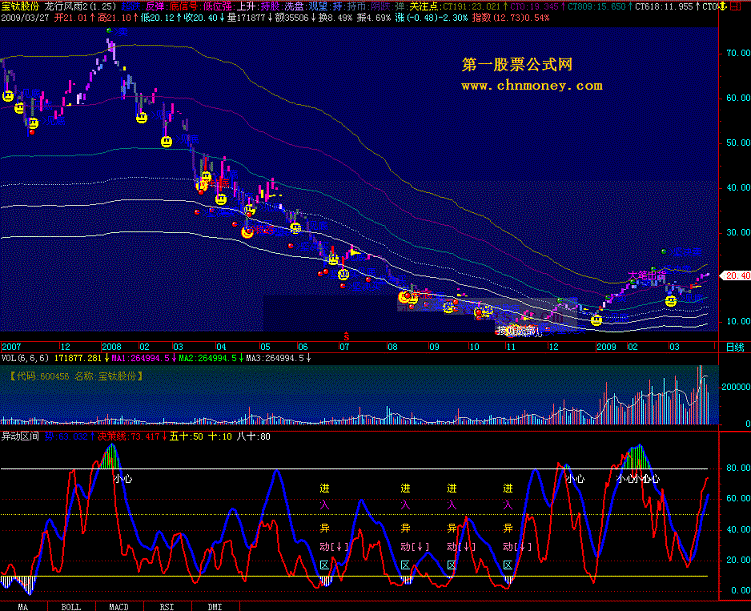Click the 20.40 current price tag
751x611 pixels.
click(736, 275)
